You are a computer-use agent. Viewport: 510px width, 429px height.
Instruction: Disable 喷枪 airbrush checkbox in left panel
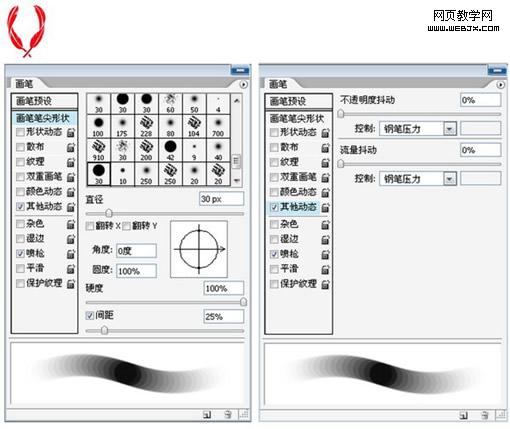click(20, 254)
